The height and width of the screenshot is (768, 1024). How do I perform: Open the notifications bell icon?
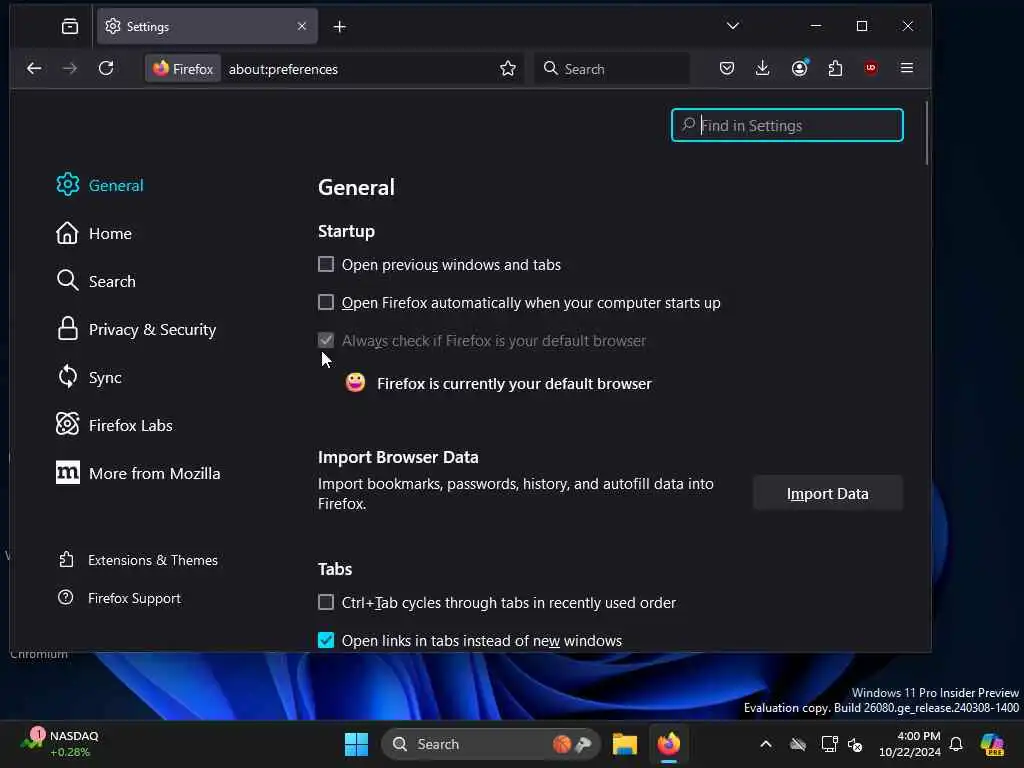click(x=956, y=744)
